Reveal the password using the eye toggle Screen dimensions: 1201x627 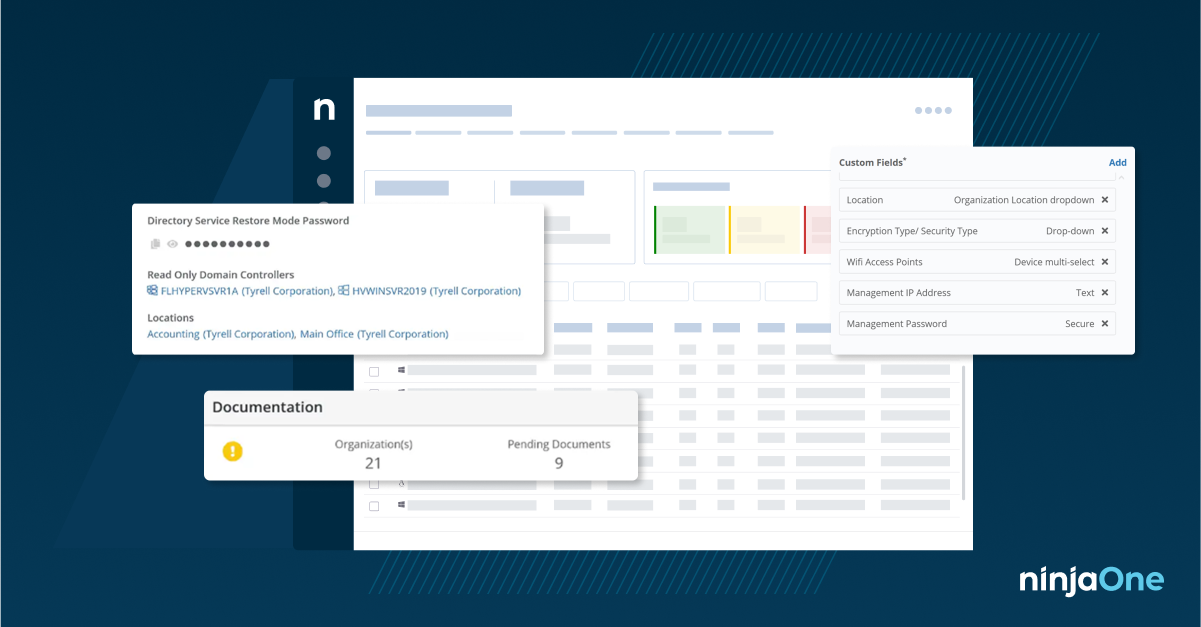pos(171,243)
